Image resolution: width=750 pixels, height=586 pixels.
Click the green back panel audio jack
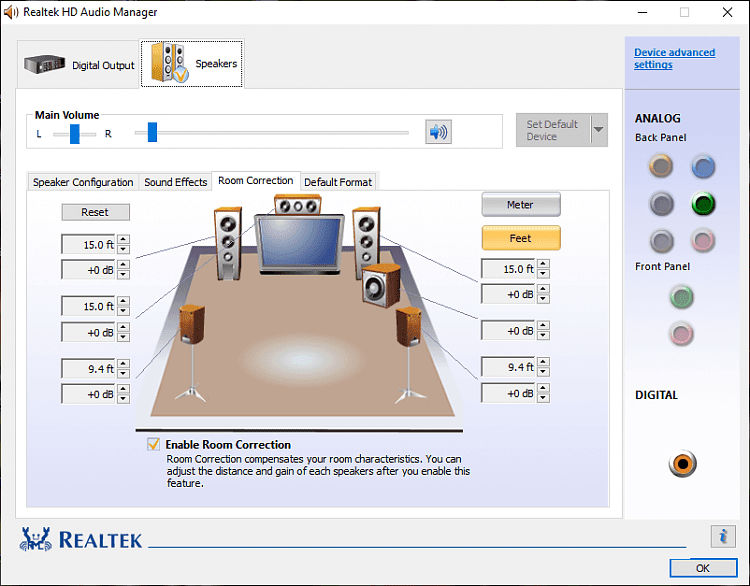pyautogui.click(x=703, y=204)
